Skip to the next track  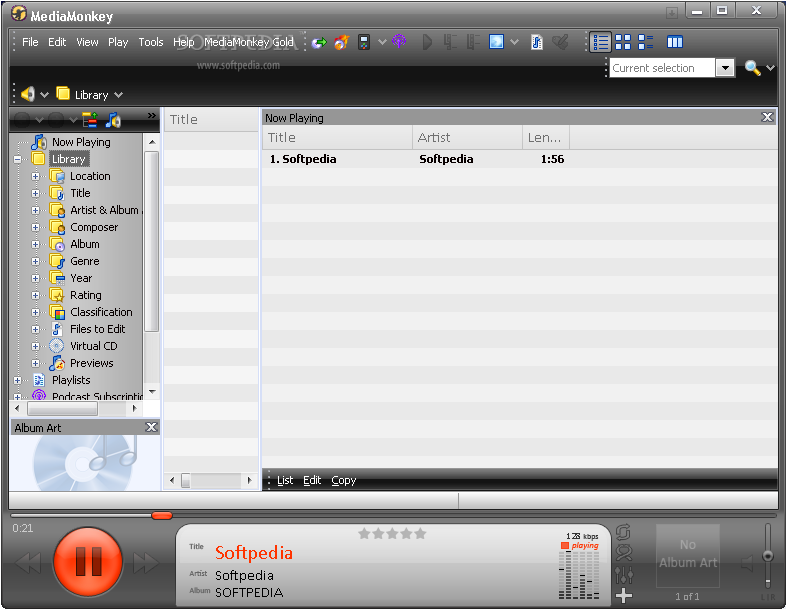(x=146, y=563)
